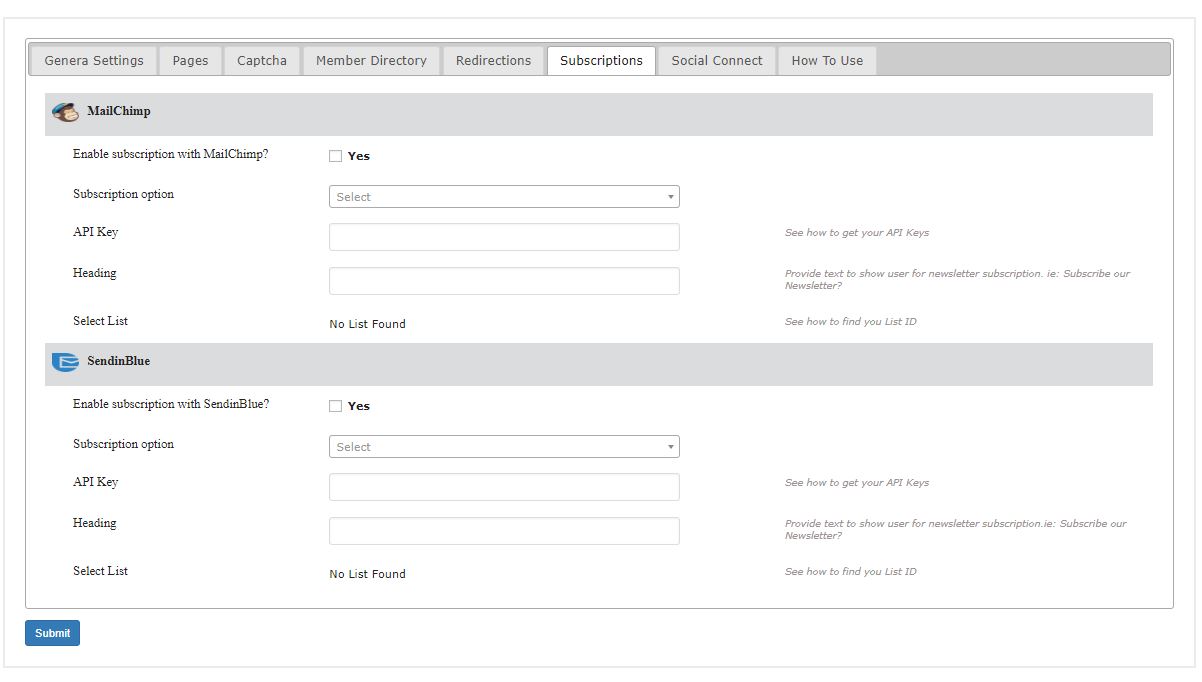
Task: Select the Member Directory tab
Action: pos(371,60)
